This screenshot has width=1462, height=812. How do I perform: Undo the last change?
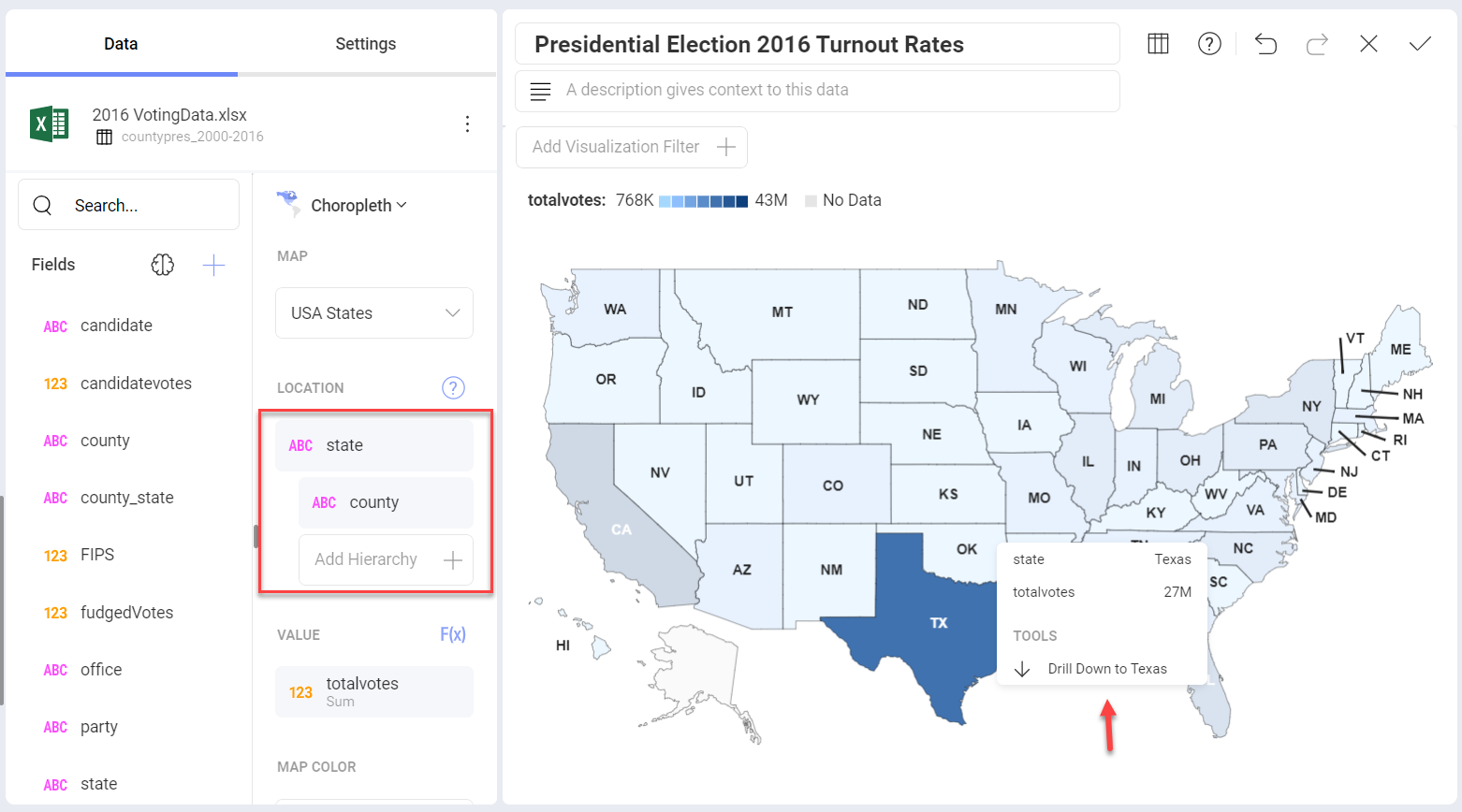tap(1265, 44)
